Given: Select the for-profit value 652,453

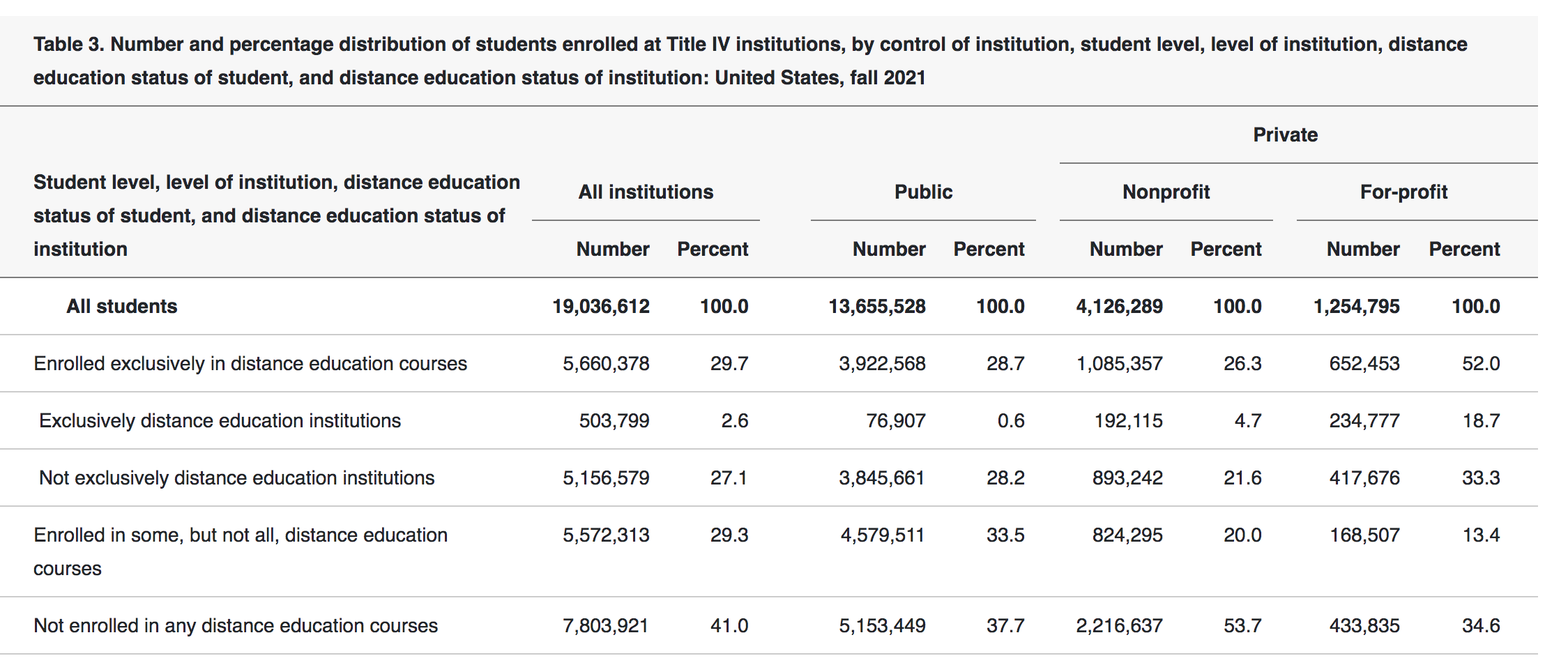Looking at the screenshot, I should [x=1364, y=363].
